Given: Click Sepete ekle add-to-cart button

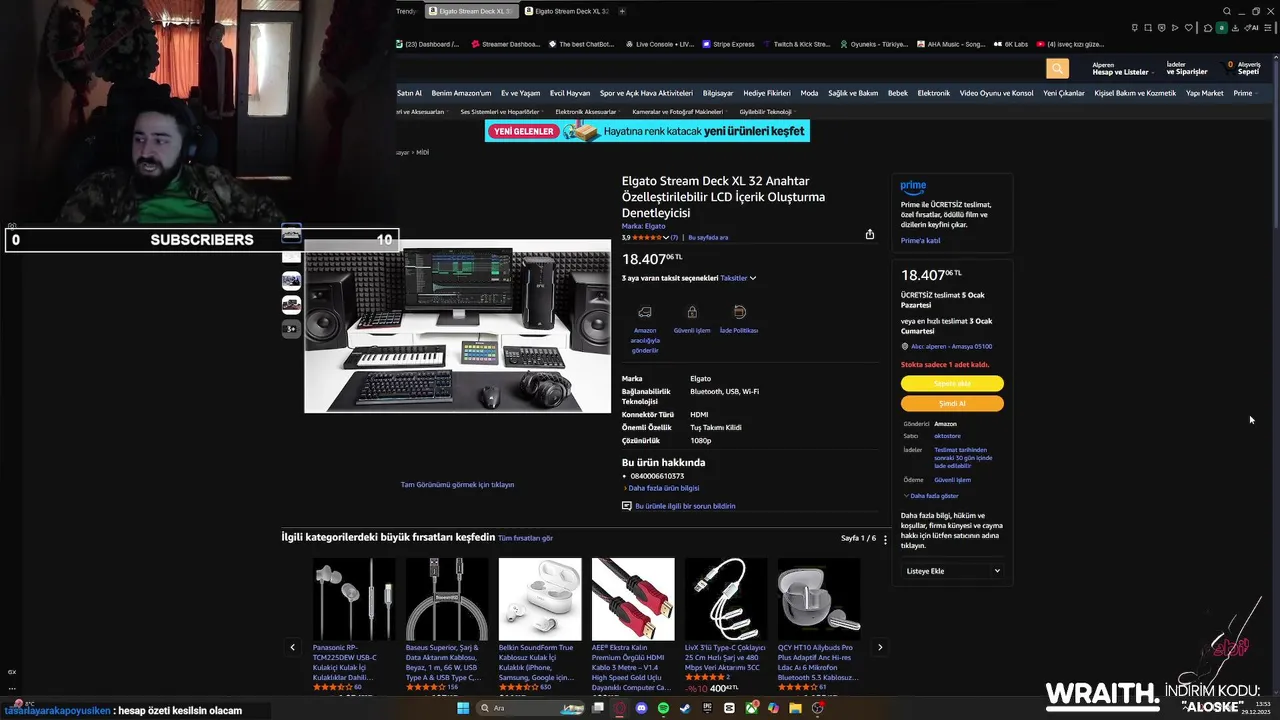Looking at the screenshot, I should (952, 384).
